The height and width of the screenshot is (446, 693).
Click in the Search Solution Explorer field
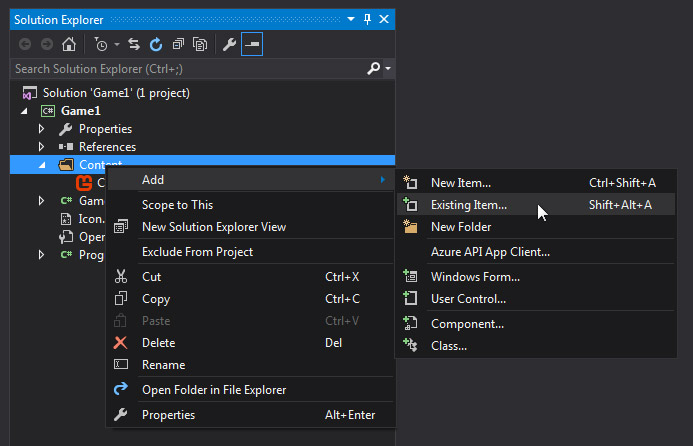[185, 69]
